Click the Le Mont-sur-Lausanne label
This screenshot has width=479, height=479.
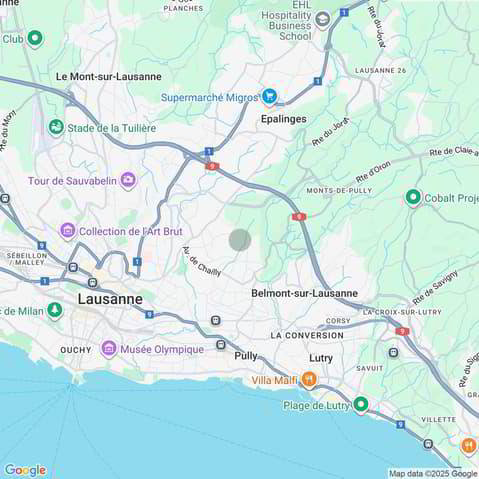pyautogui.click(x=109, y=76)
